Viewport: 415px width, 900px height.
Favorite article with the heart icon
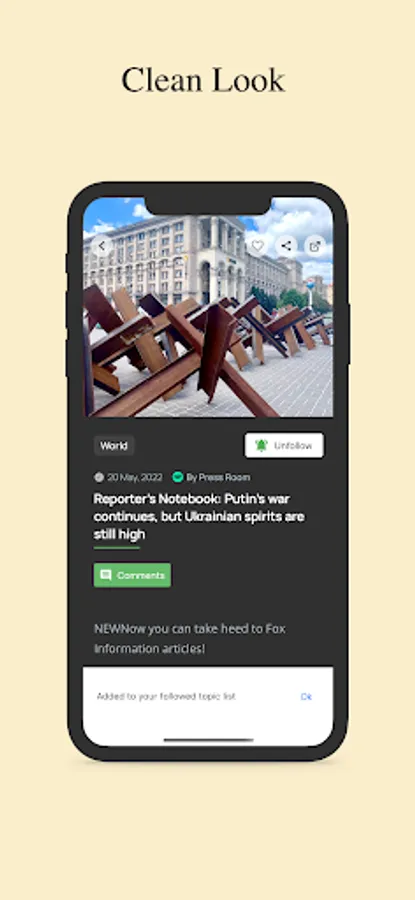click(x=258, y=246)
